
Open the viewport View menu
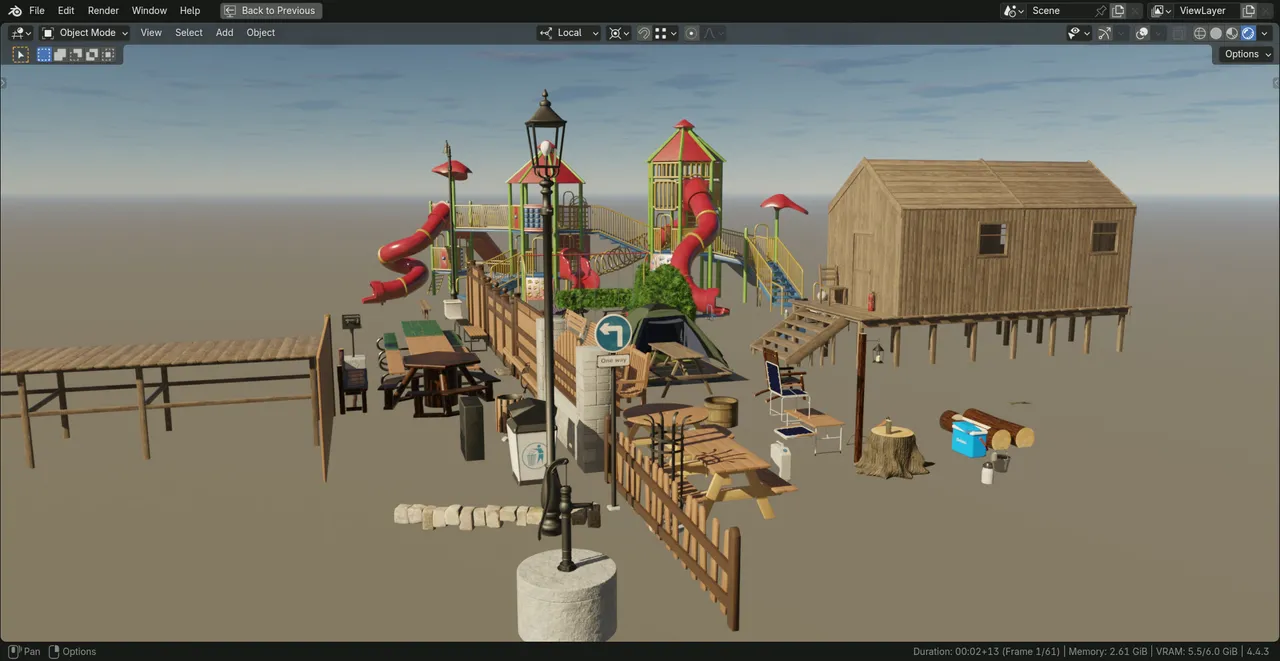click(151, 33)
